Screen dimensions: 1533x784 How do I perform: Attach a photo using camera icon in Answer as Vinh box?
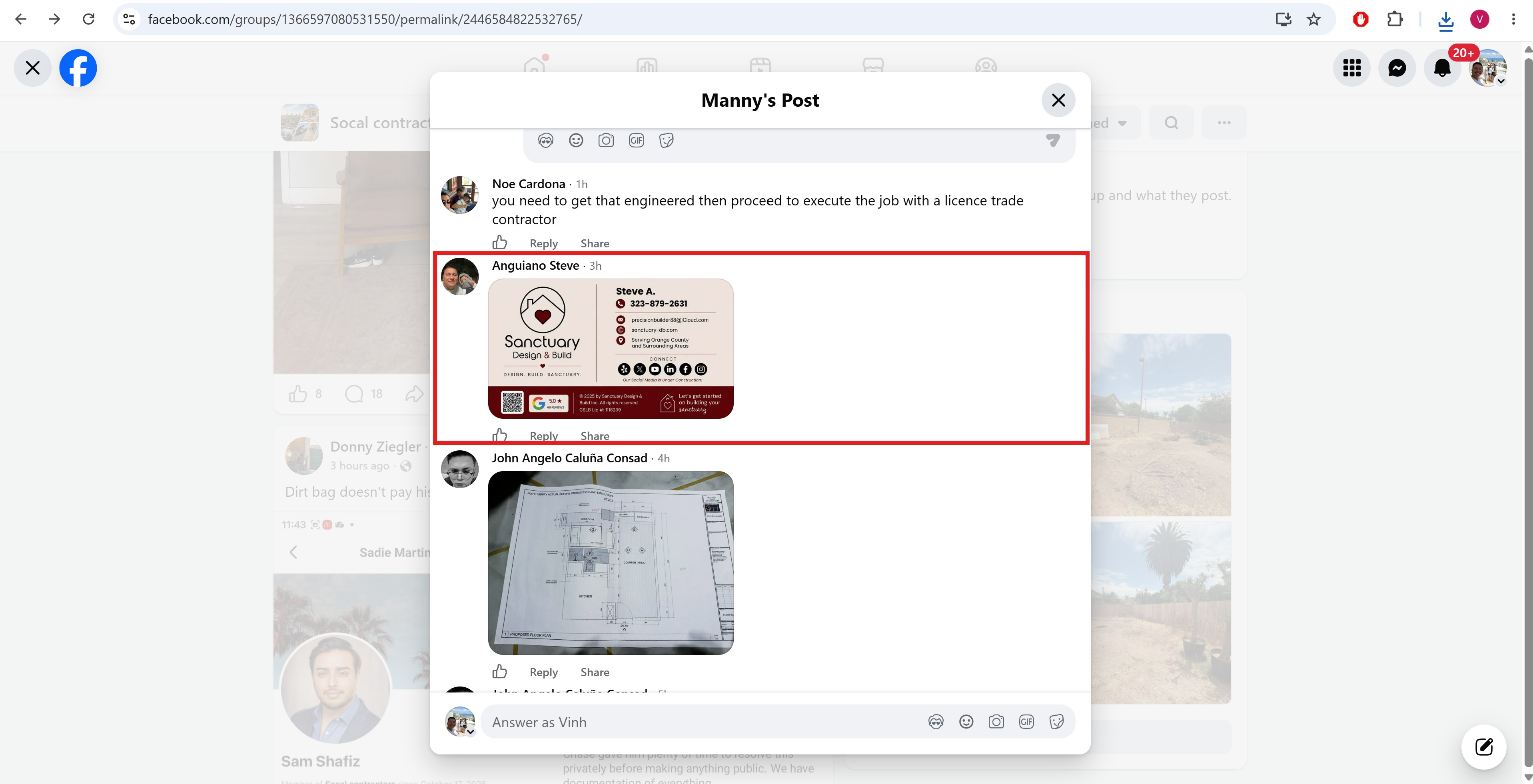pyautogui.click(x=996, y=722)
